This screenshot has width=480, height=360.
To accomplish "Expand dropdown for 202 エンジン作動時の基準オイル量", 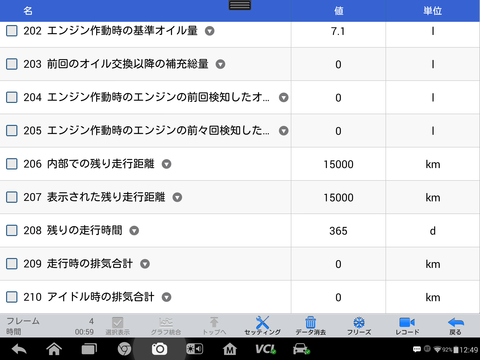I will coord(209,31).
